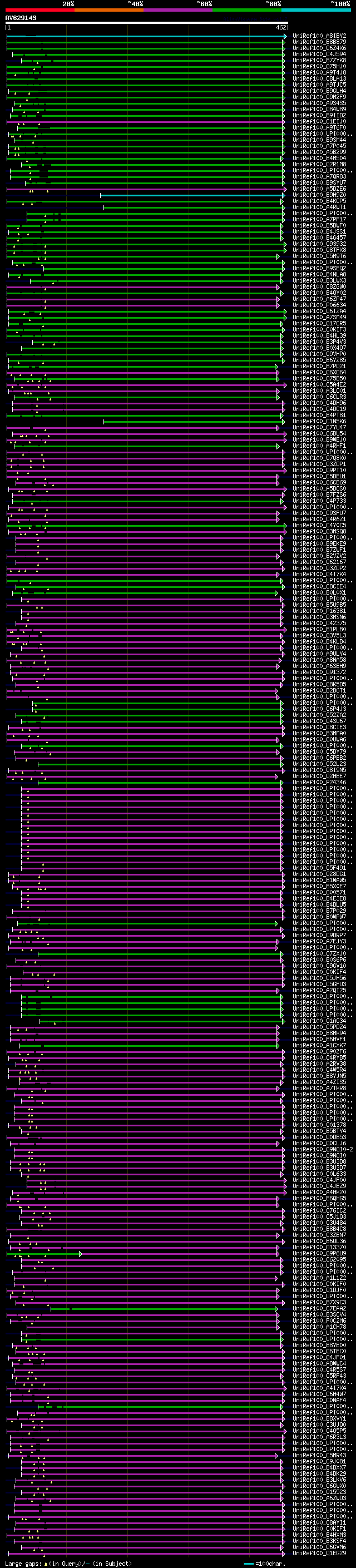
Task: Select UniRef100_Q9M2F9 hit label
Action: pyautogui.click(x=319, y=97)
